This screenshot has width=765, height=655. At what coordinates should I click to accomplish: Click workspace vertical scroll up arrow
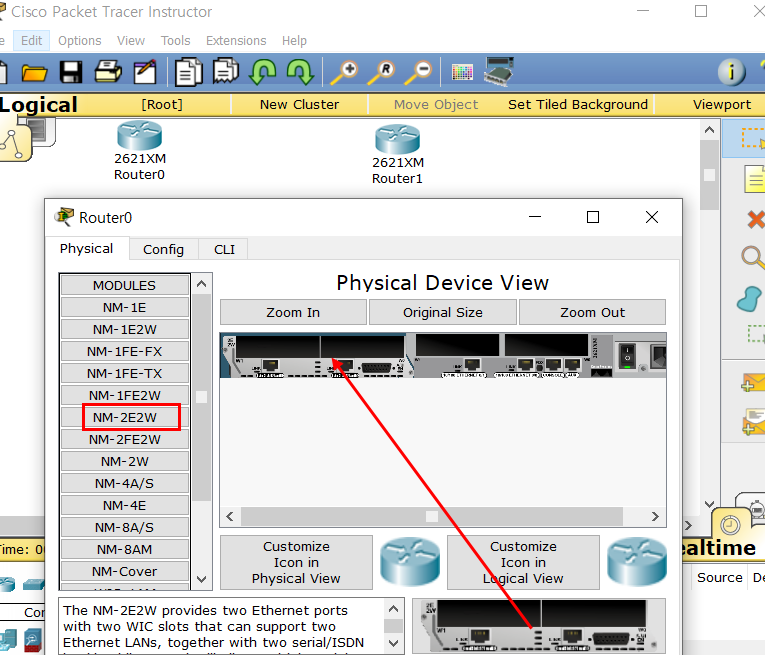click(x=709, y=130)
